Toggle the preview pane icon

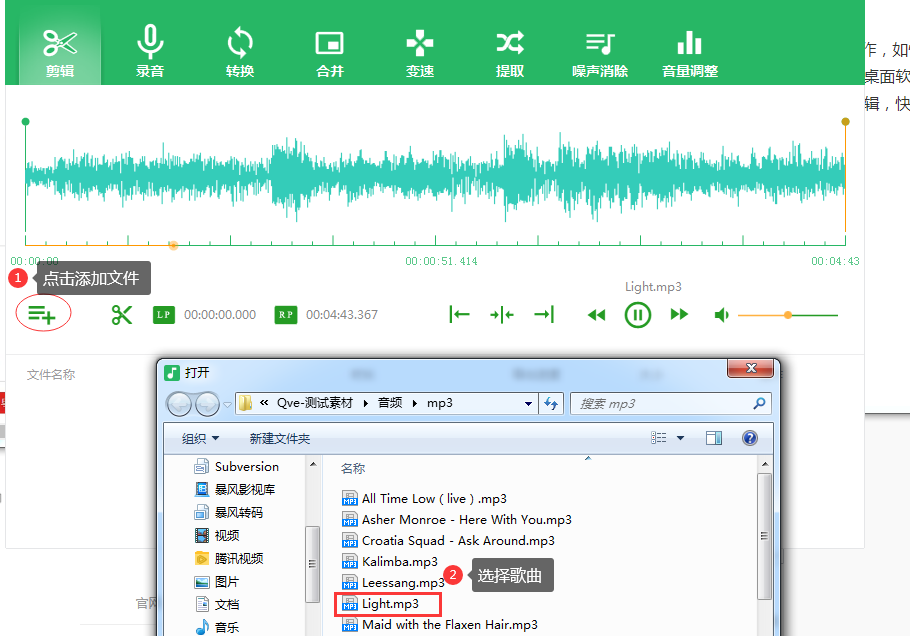click(714, 438)
